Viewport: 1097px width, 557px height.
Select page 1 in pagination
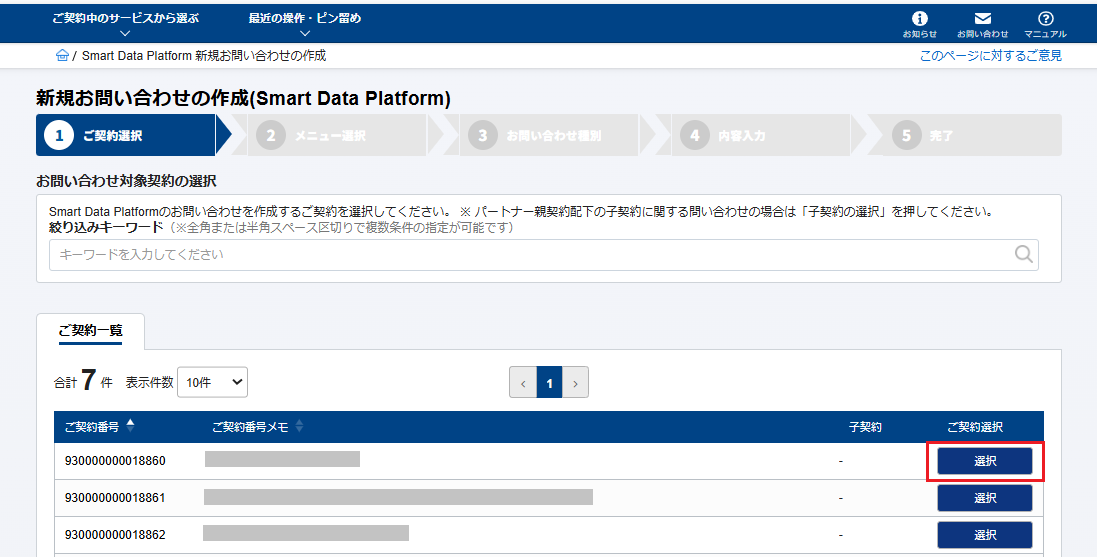(549, 383)
